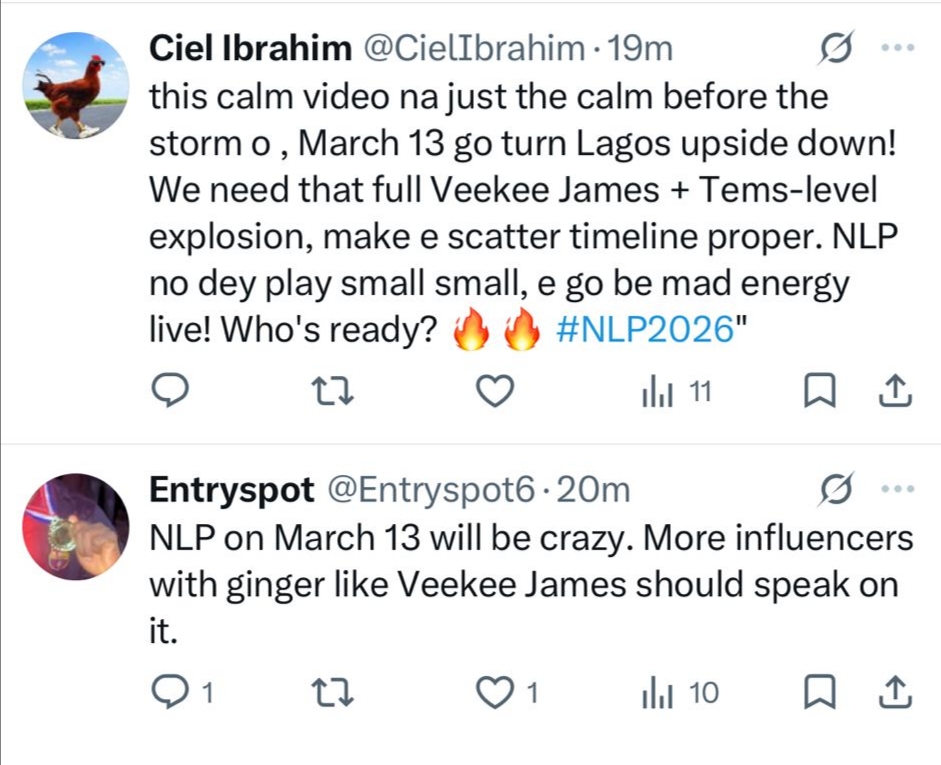Reply to Entryspot's tweet
Screen dimensions: 941x765
click(172, 692)
